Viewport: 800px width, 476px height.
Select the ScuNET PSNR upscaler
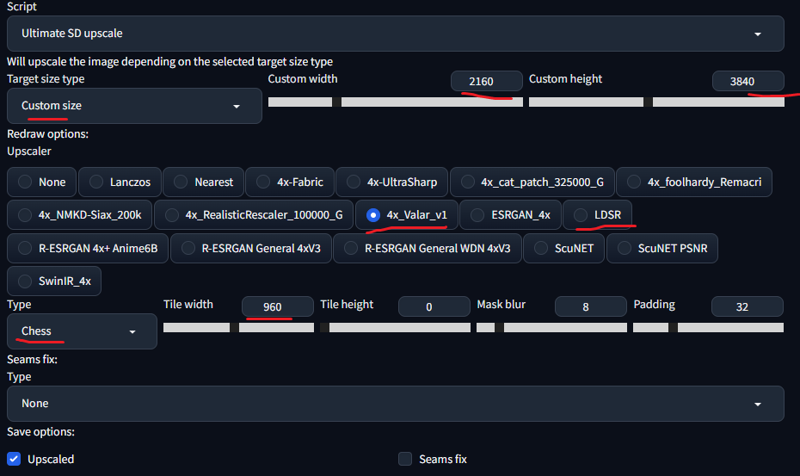[x=662, y=248]
